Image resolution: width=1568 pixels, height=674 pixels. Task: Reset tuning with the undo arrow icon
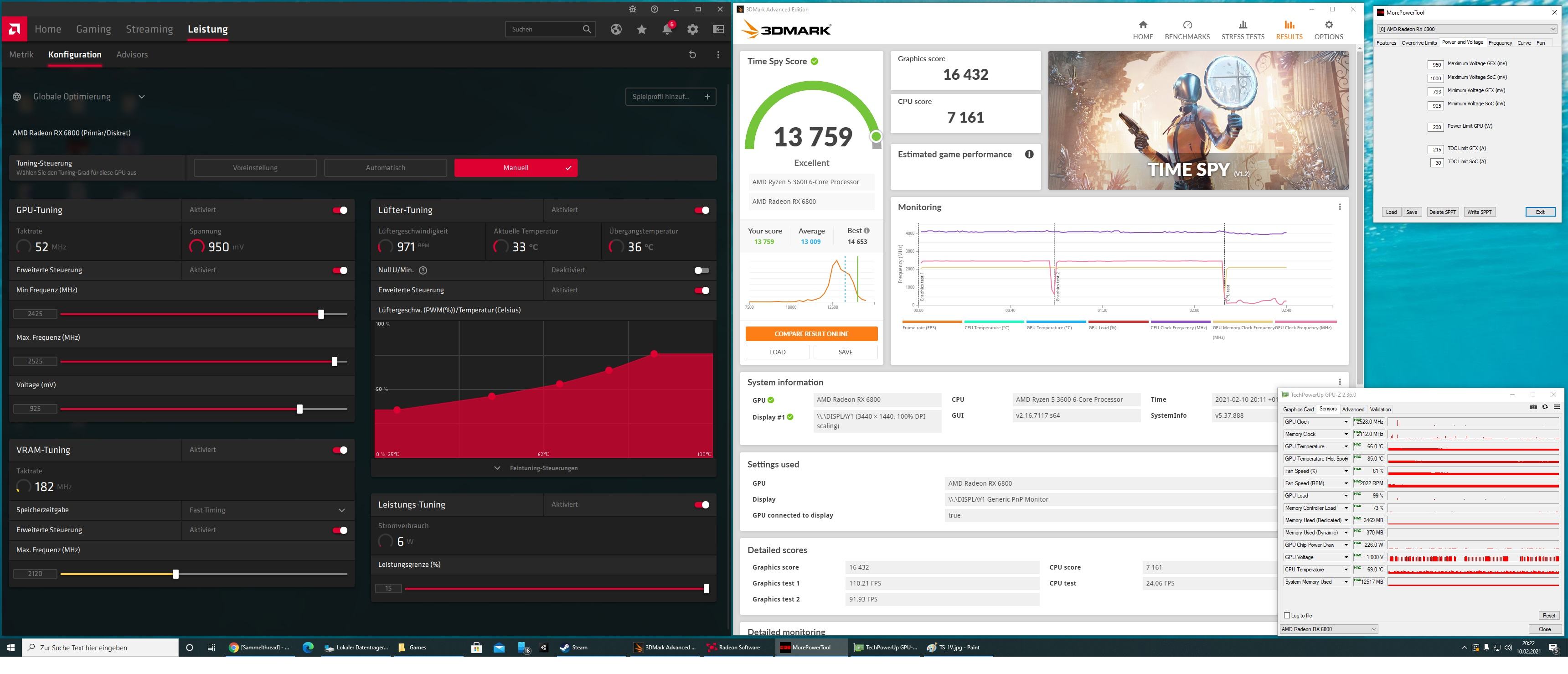[x=692, y=55]
